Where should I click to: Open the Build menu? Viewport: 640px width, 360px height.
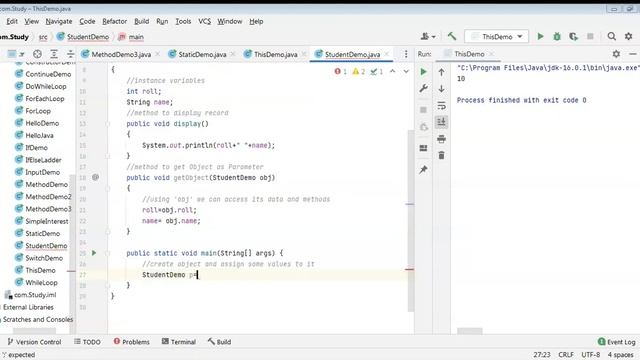click(141, 21)
